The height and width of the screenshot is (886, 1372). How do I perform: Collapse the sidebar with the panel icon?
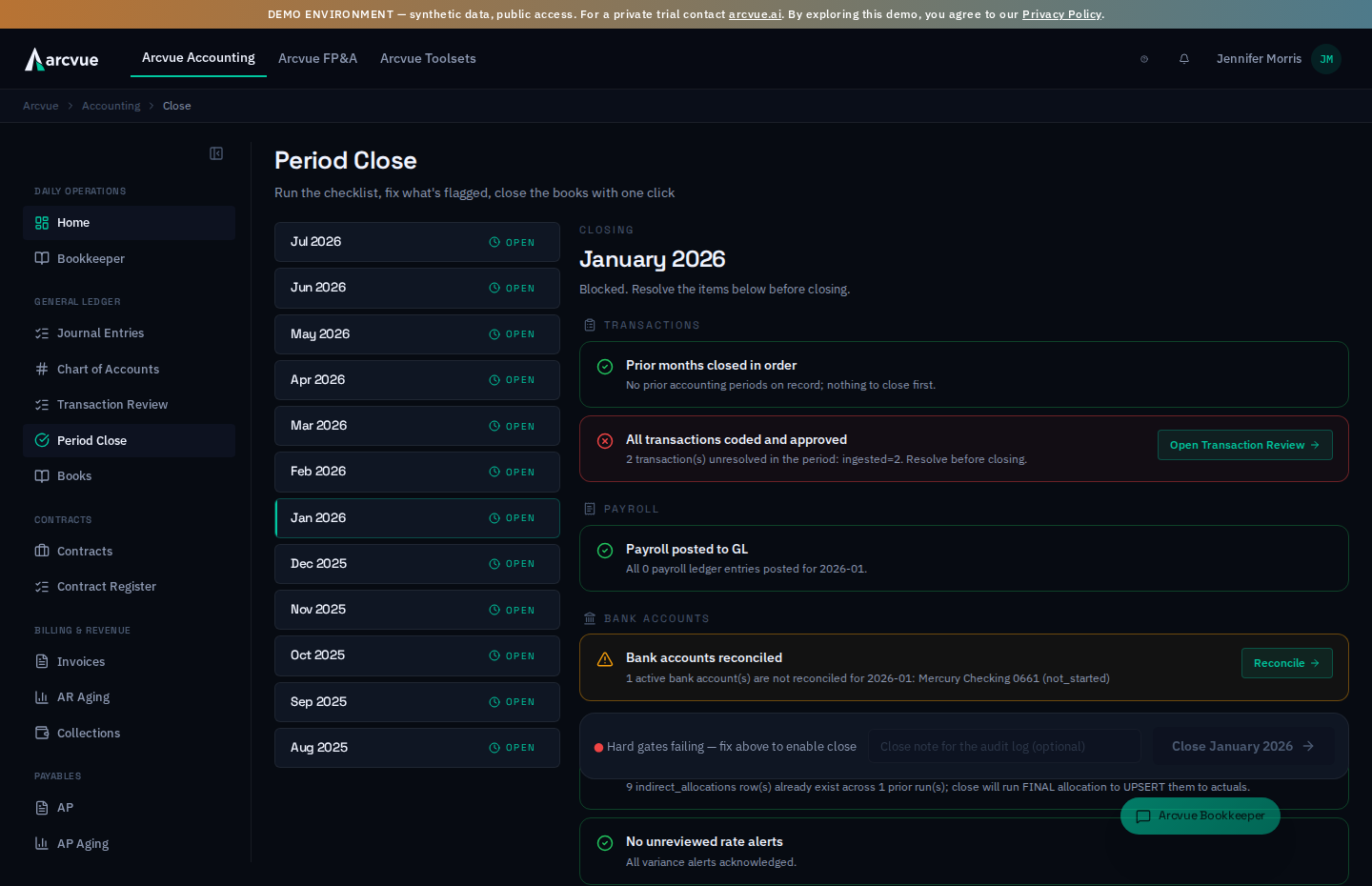[x=216, y=153]
